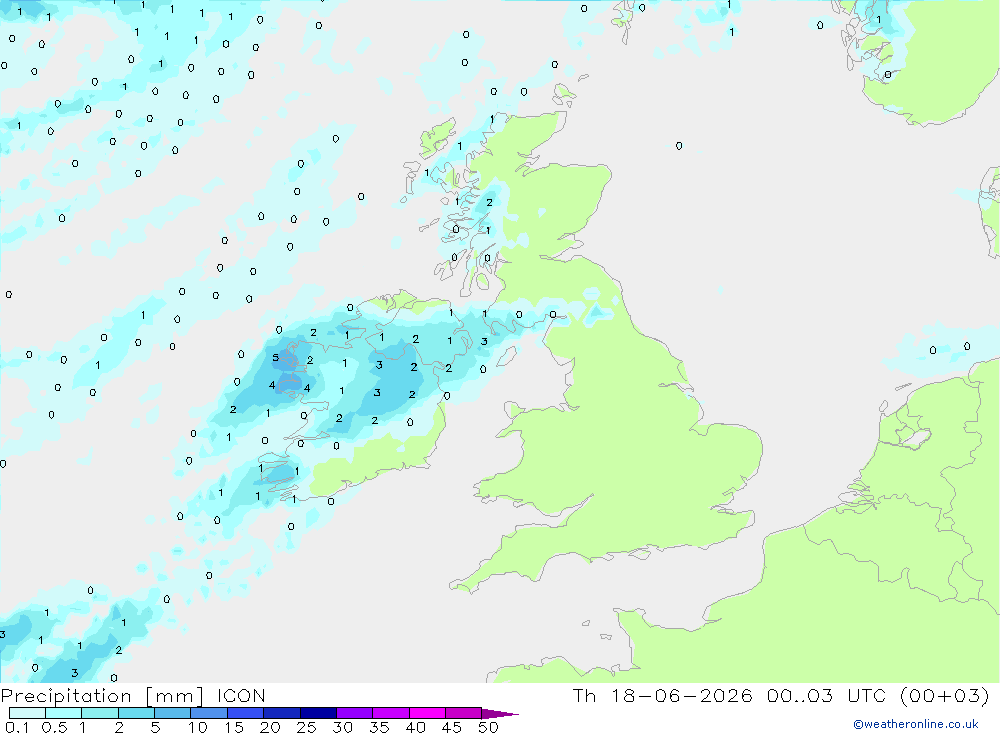
Task: Select the 25–30 mm legend color swatch
Action: click(318, 713)
